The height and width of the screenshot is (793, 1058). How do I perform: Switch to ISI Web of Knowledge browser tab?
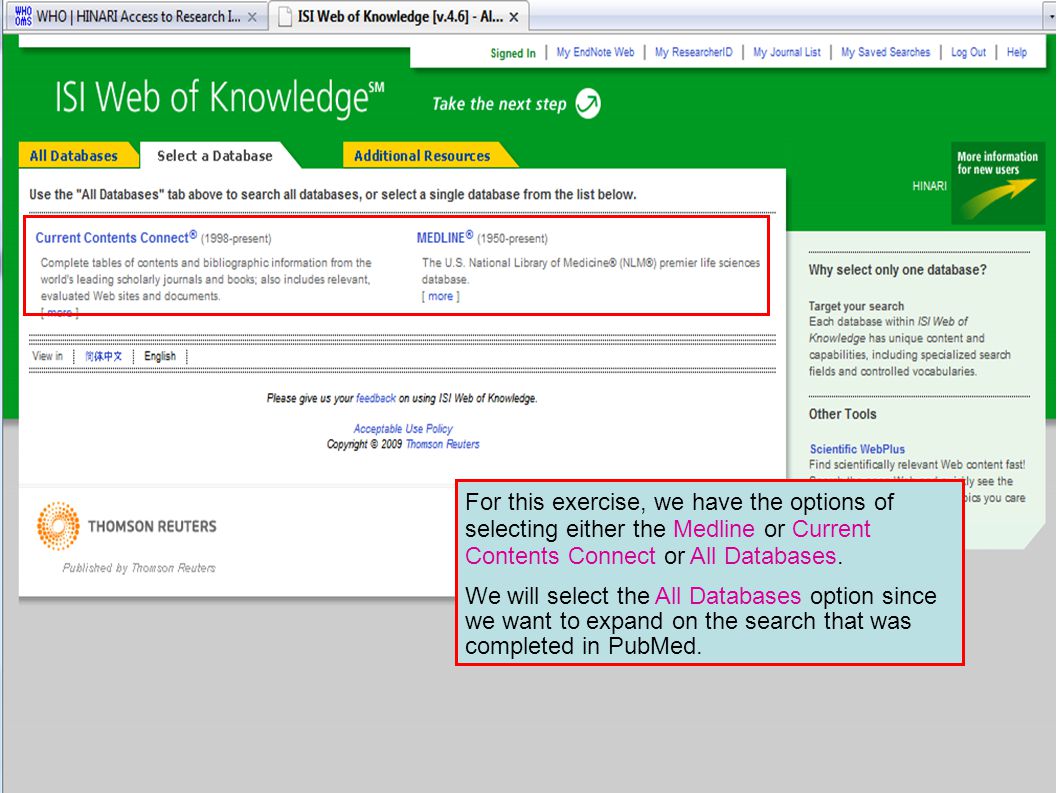point(399,16)
